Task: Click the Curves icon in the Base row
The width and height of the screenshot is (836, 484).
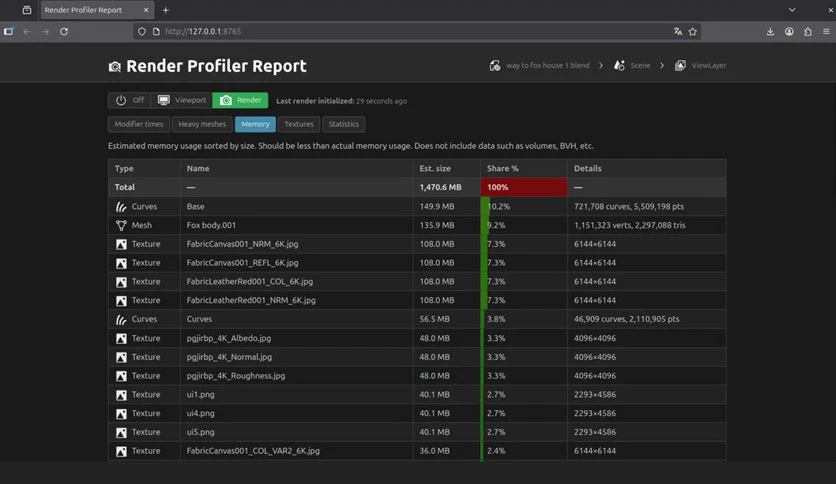Action: pos(122,207)
